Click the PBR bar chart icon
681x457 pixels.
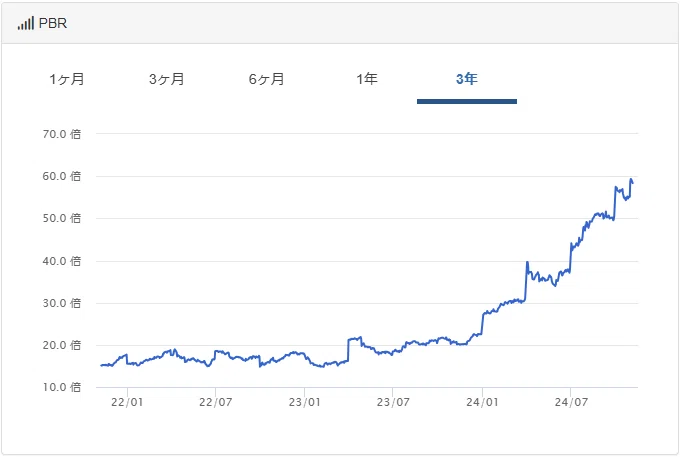(x=26, y=23)
